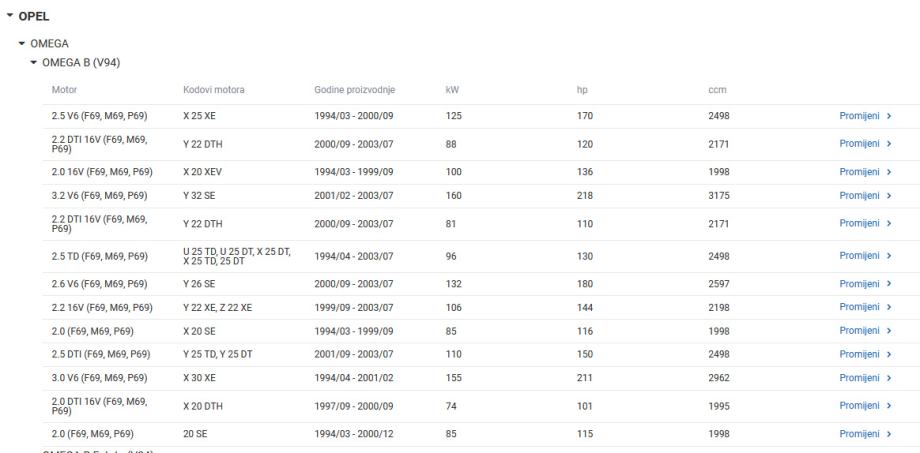This screenshot has width=920, height=453.
Task: Click Promijeni for 2.2 DTI 16V 81 kW
Action: tap(865, 224)
